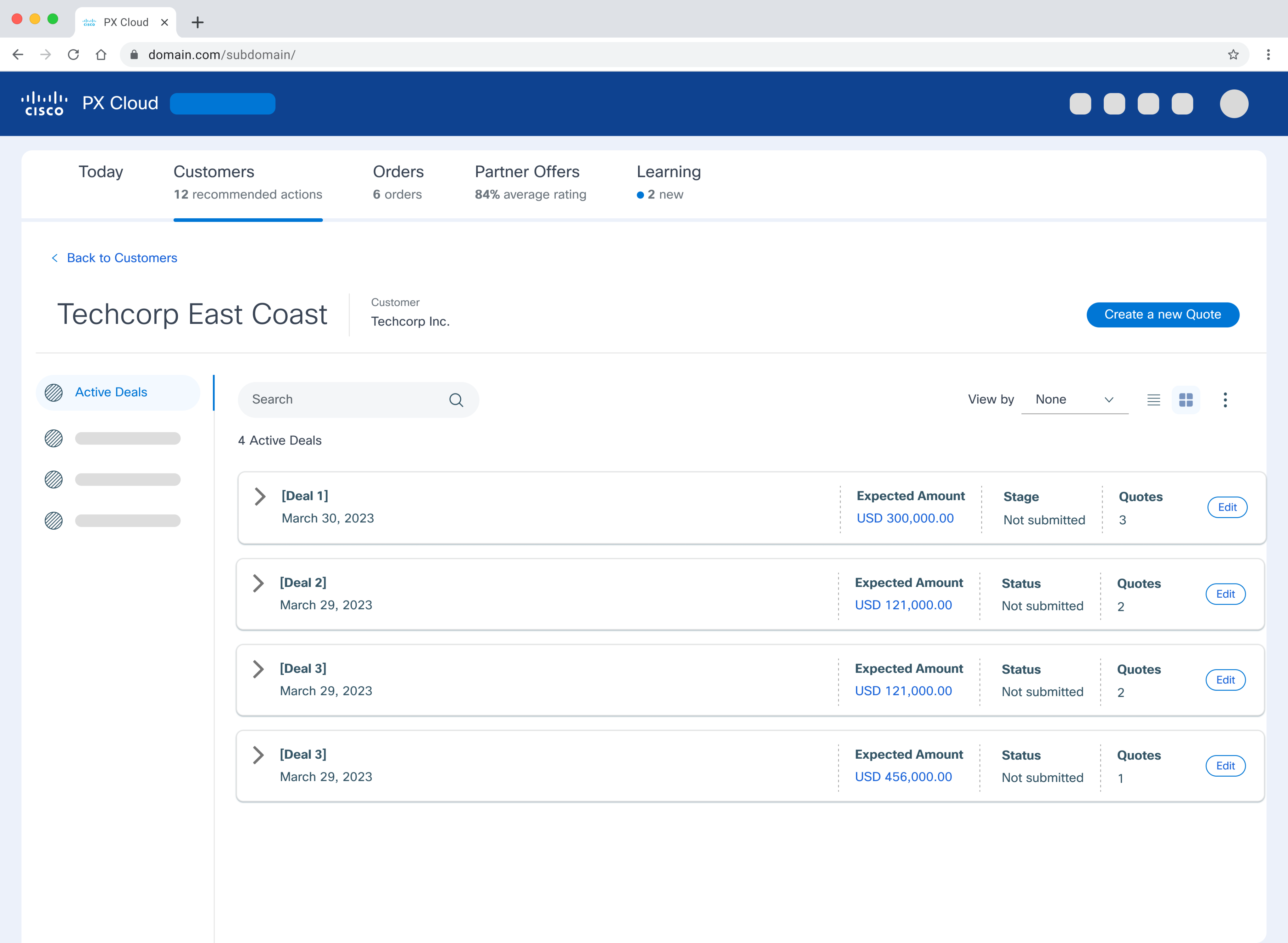Expand the Deal 2 row chevron
This screenshot has height=943, width=1288.
coord(258,583)
